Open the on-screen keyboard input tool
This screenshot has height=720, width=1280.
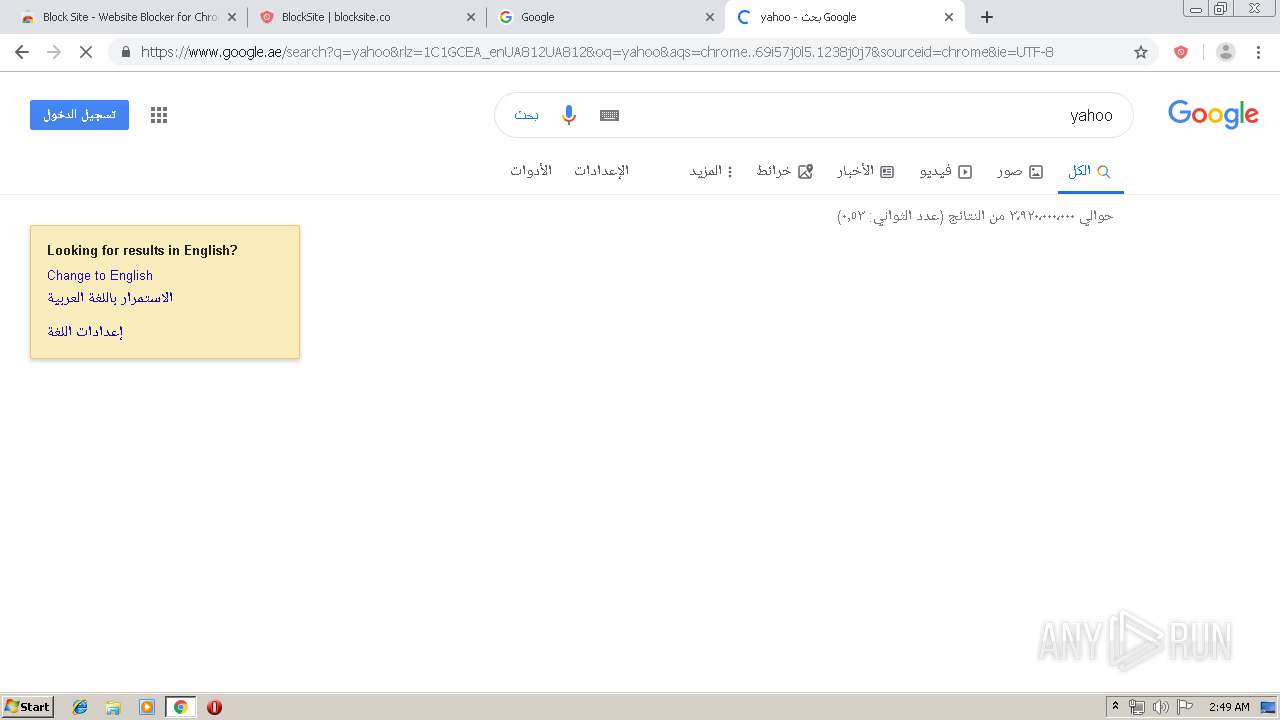point(610,115)
